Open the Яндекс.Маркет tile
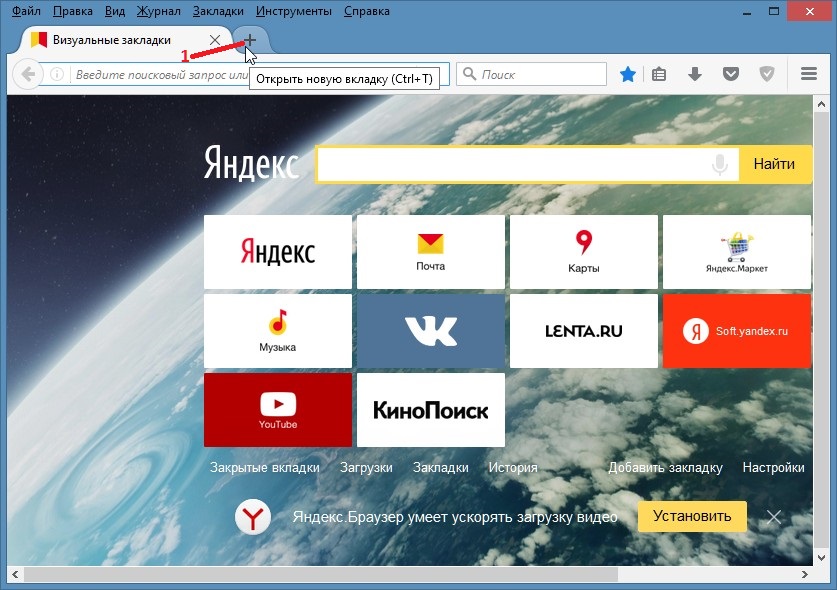 coord(737,251)
